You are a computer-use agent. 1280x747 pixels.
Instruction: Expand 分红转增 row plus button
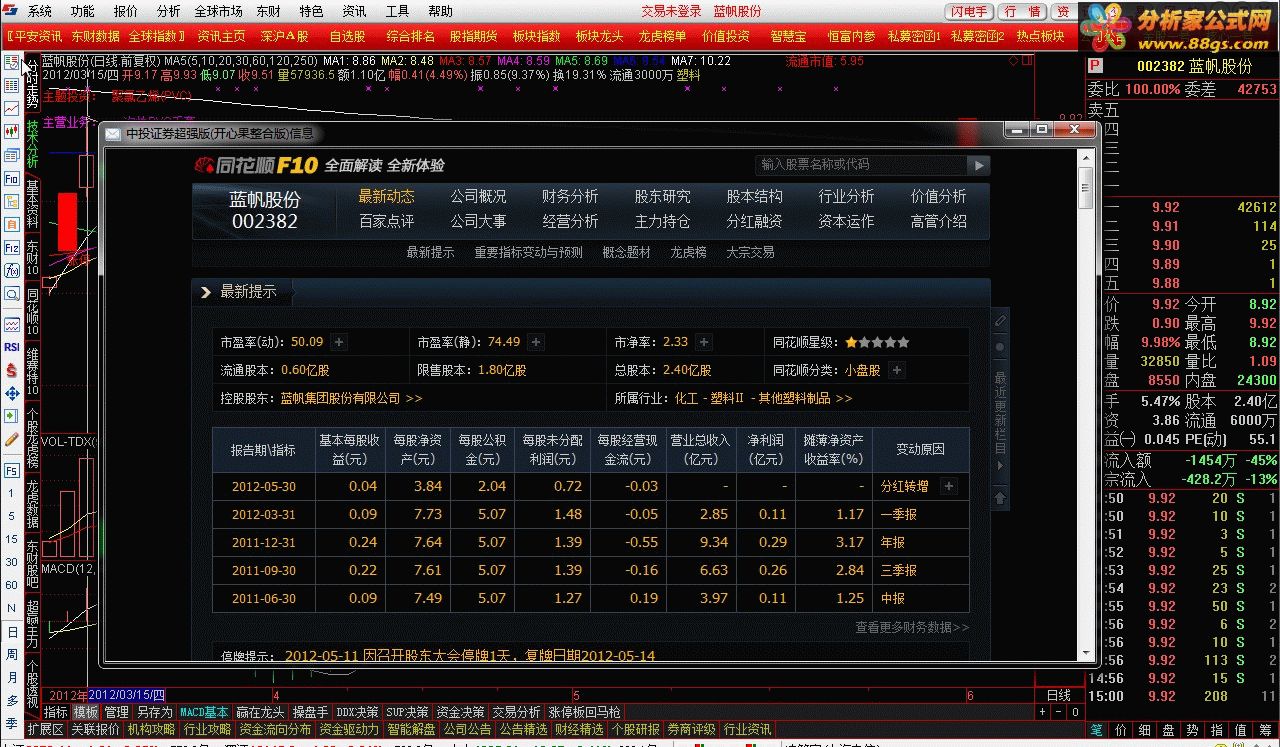tap(949, 486)
